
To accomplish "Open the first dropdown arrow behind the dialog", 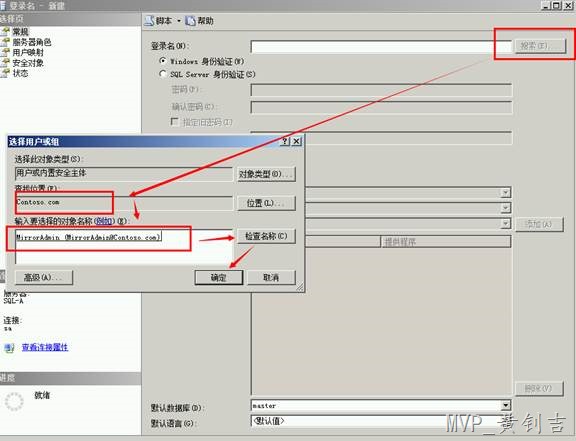I will coord(505,192).
